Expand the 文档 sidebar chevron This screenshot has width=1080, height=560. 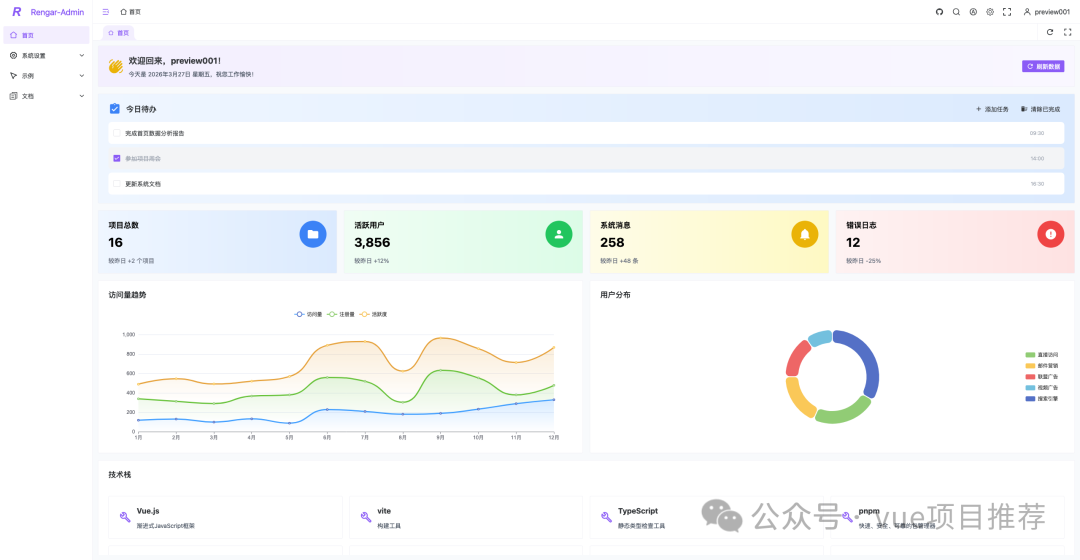[x=81, y=96]
